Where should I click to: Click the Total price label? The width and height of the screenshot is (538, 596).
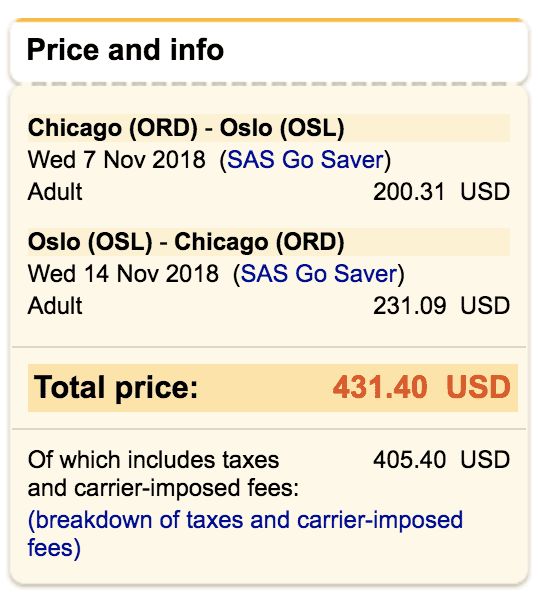pyautogui.click(x=116, y=388)
